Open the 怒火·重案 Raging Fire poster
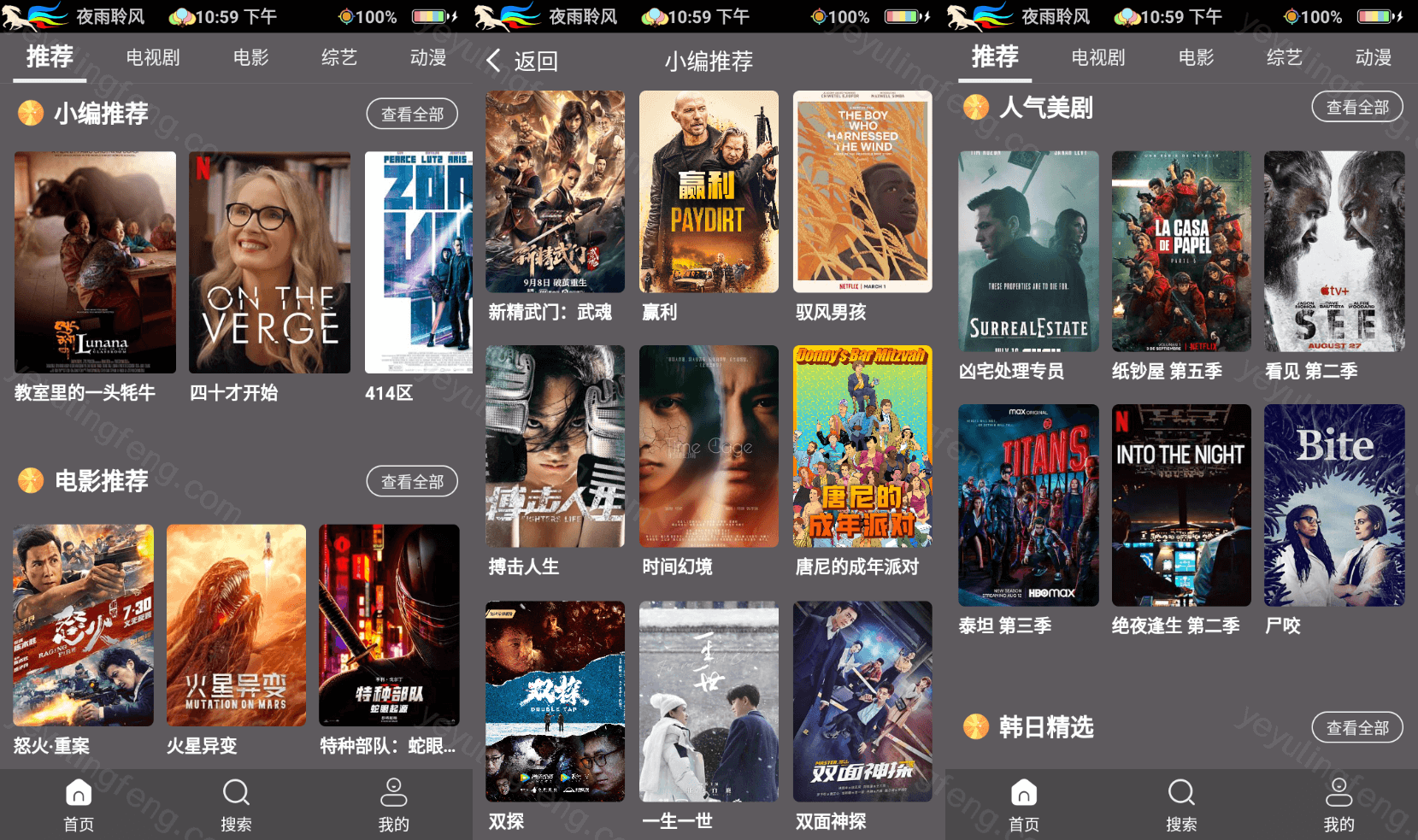1418x840 pixels. [x=83, y=626]
